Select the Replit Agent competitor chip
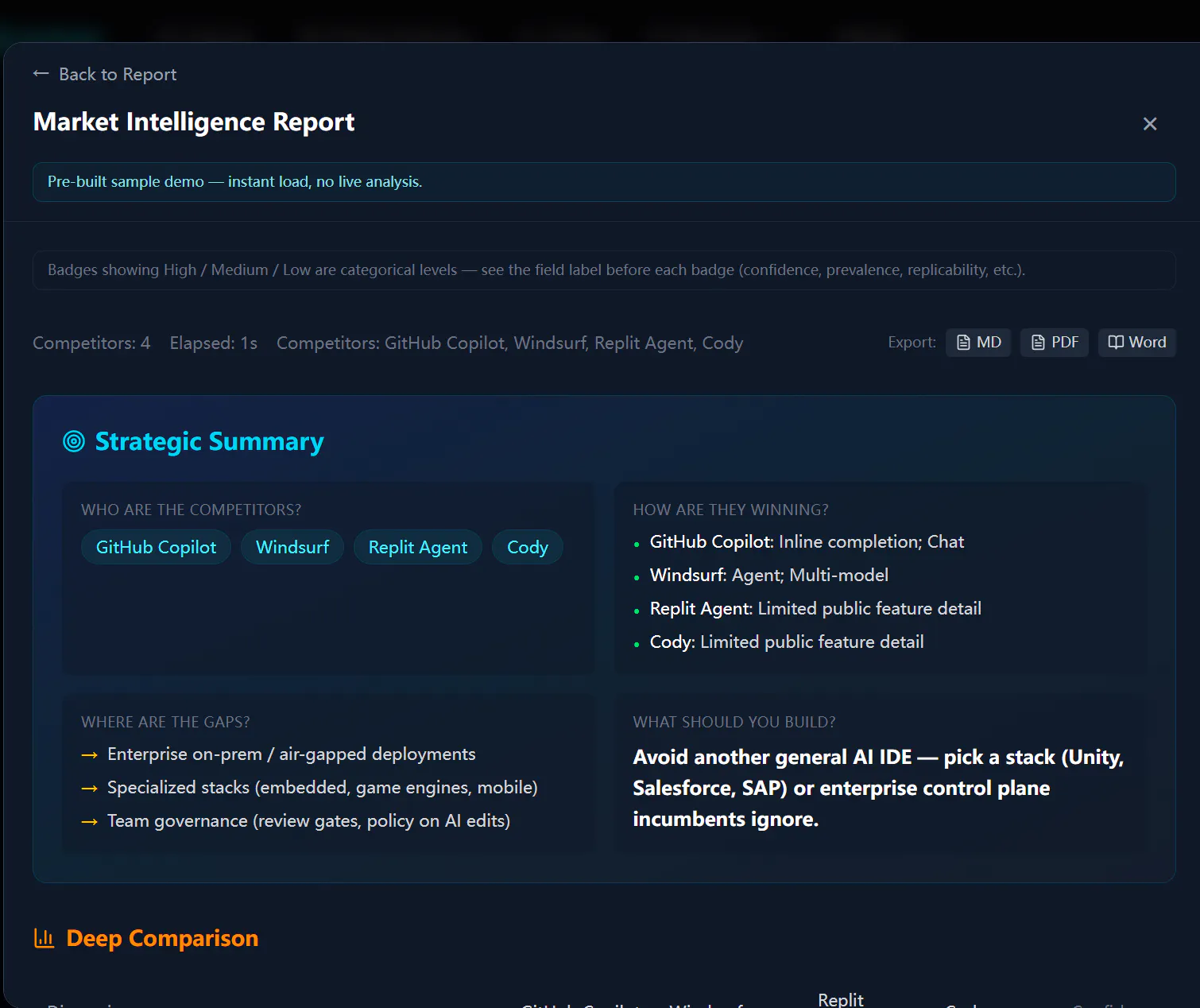Image resolution: width=1200 pixels, height=1008 pixels. (418, 547)
